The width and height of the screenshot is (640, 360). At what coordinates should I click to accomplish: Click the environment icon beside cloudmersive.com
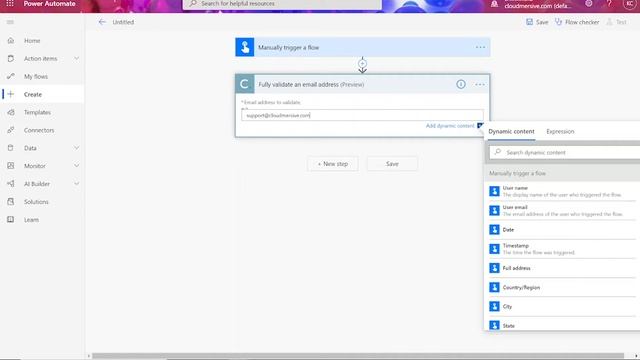pyautogui.click(x=494, y=4)
